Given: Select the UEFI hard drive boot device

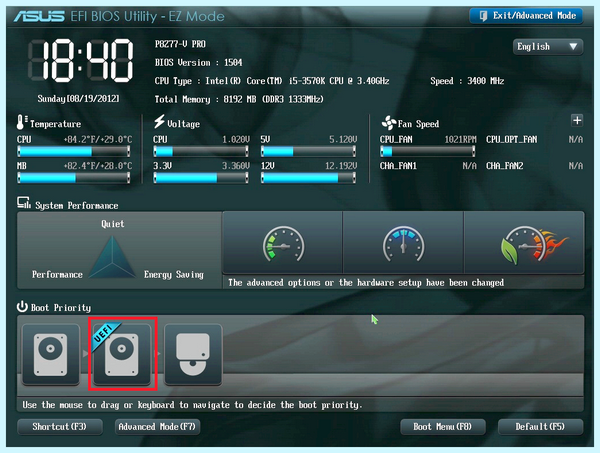Looking at the screenshot, I should [x=122, y=354].
